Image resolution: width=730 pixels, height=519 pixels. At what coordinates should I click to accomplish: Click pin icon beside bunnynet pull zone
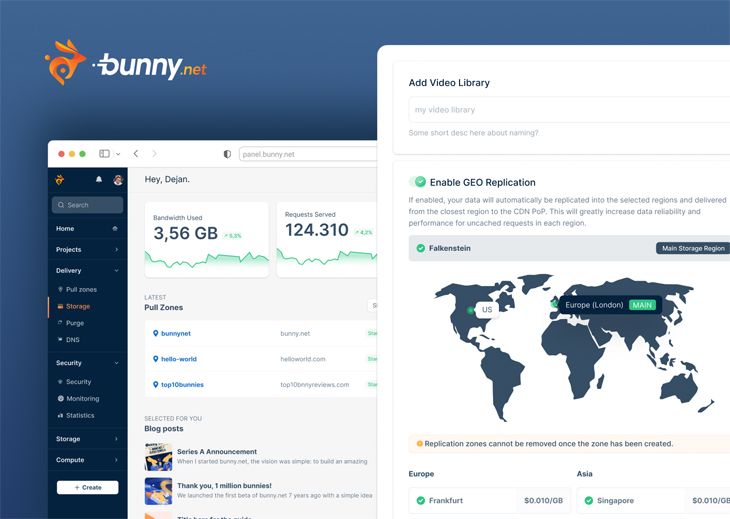click(x=155, y=333)
